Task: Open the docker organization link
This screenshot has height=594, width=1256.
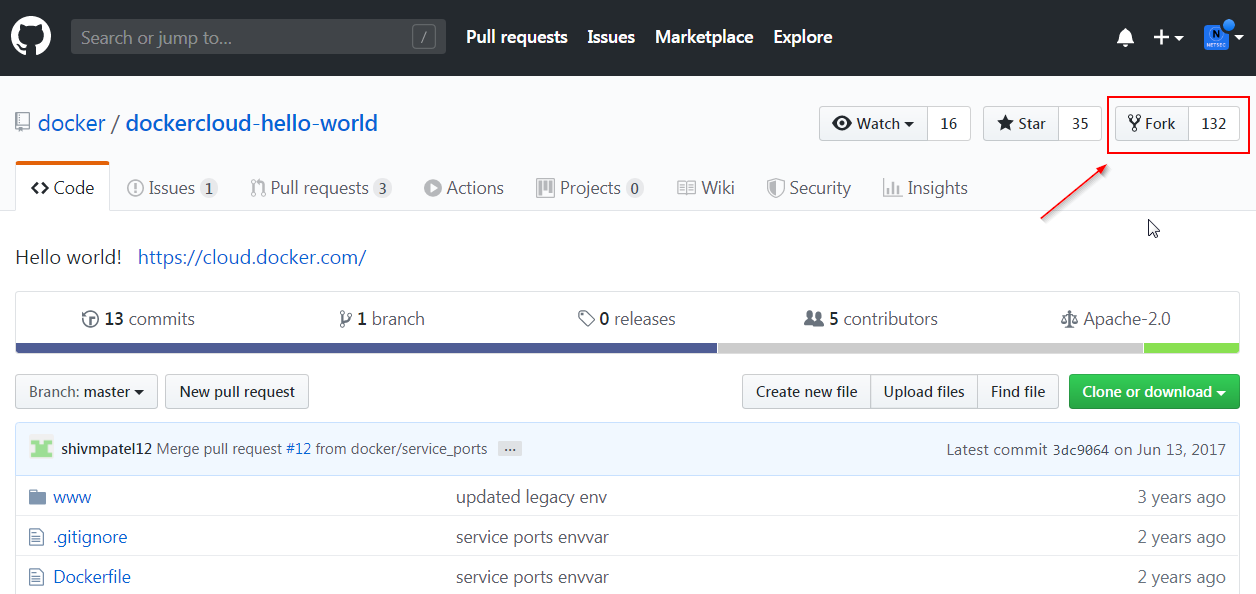Action: [x=72, y=123]
